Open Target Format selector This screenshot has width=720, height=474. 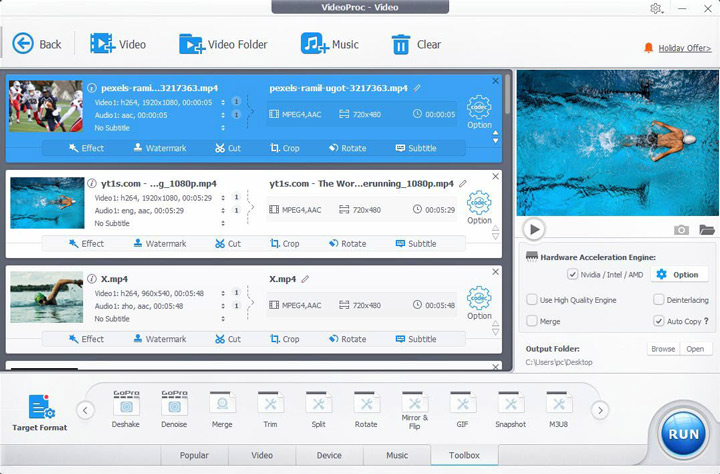click(x=40, y=412)
